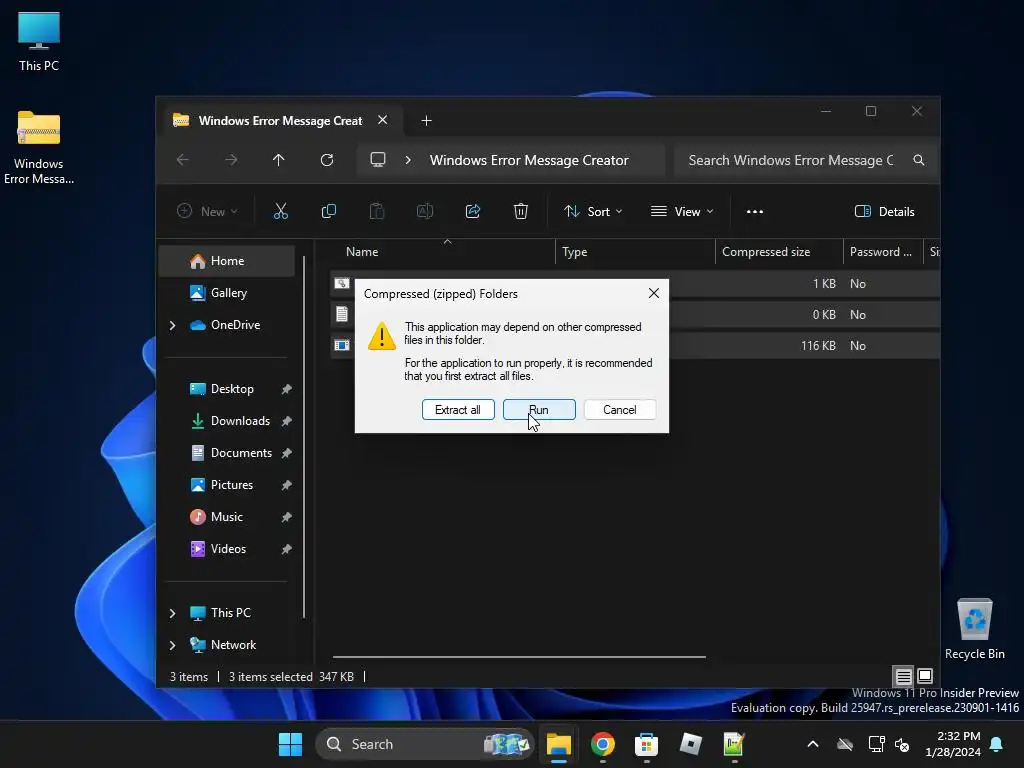
Task: Select Network in the navigation pane
Action: click(x=232, y=645)
